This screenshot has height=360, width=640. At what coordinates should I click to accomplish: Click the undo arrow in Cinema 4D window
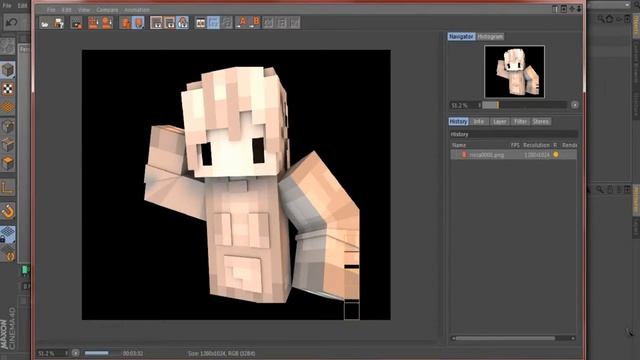[12, 22]
